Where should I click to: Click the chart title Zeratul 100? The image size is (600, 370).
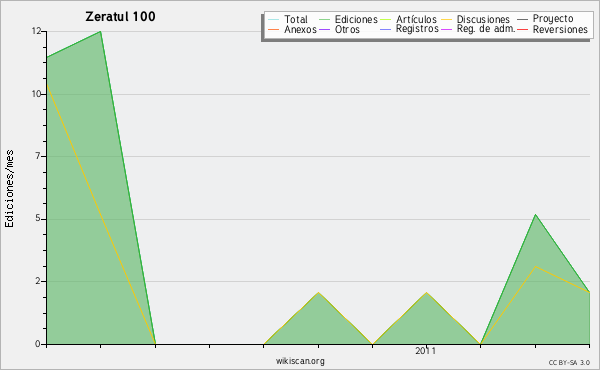(x=120, y=16)
